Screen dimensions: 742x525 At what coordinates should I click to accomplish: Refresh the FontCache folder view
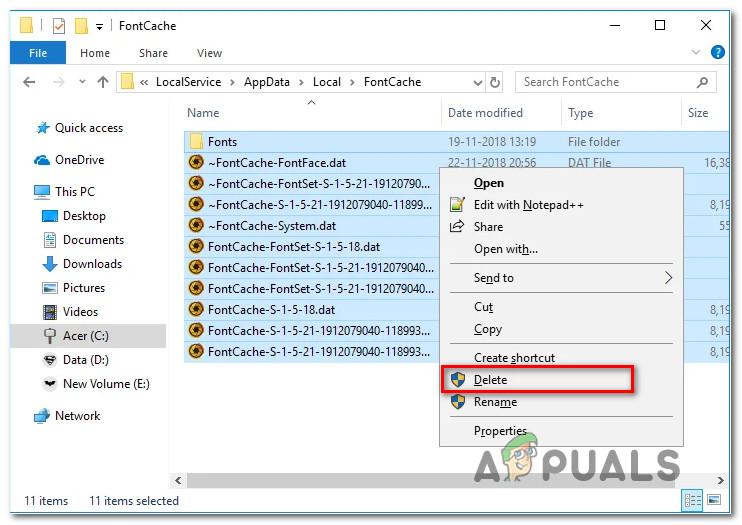(x=495, y=82)
